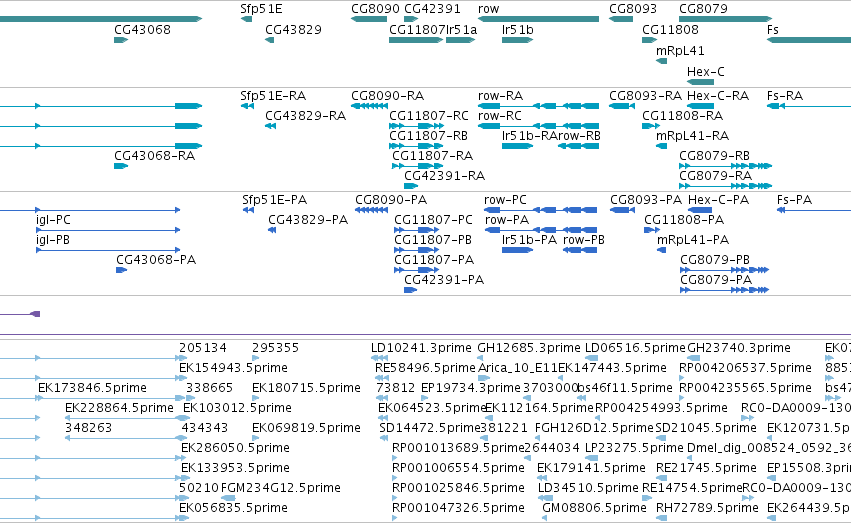This screenshot has width=851, height=523.
Task: Select the Ir51a gene label
Action: coord(461,29)
